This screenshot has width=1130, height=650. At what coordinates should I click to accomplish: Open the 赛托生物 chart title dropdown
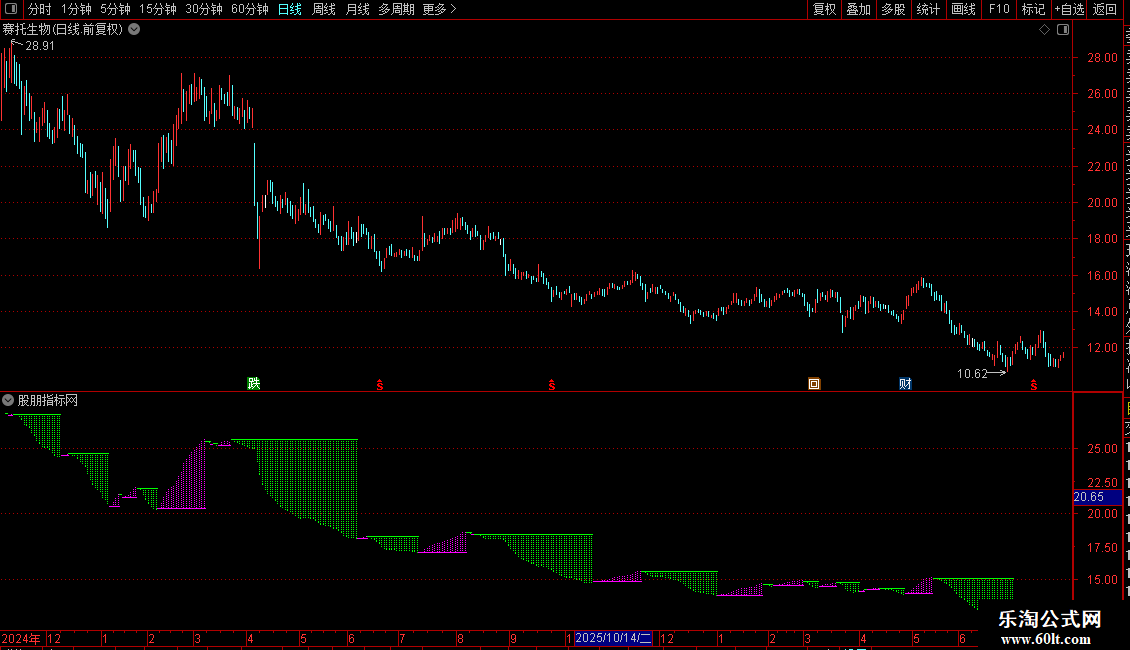click(134, 30)
